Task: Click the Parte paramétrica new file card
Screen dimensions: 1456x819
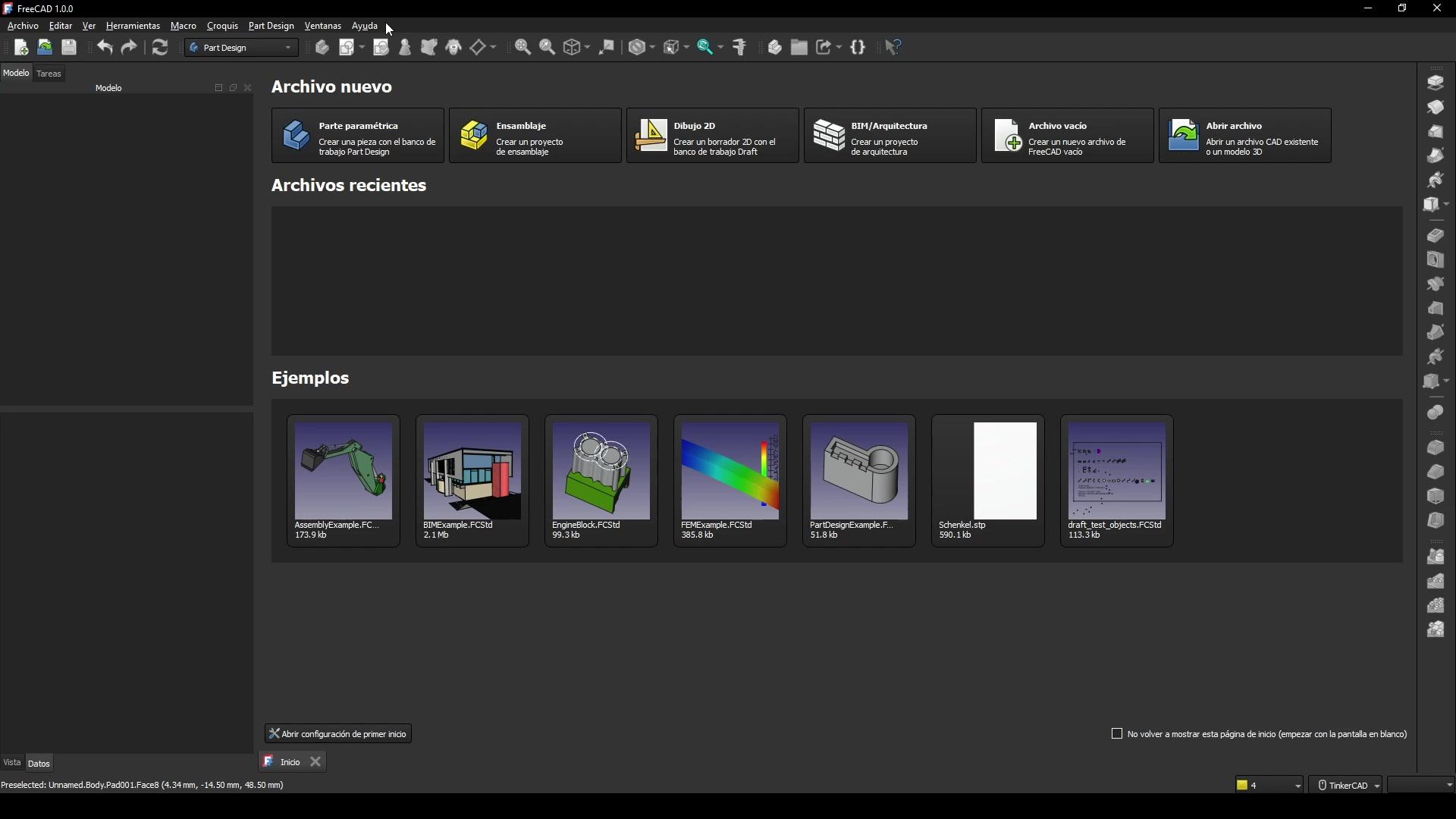Action: (358, 136)
